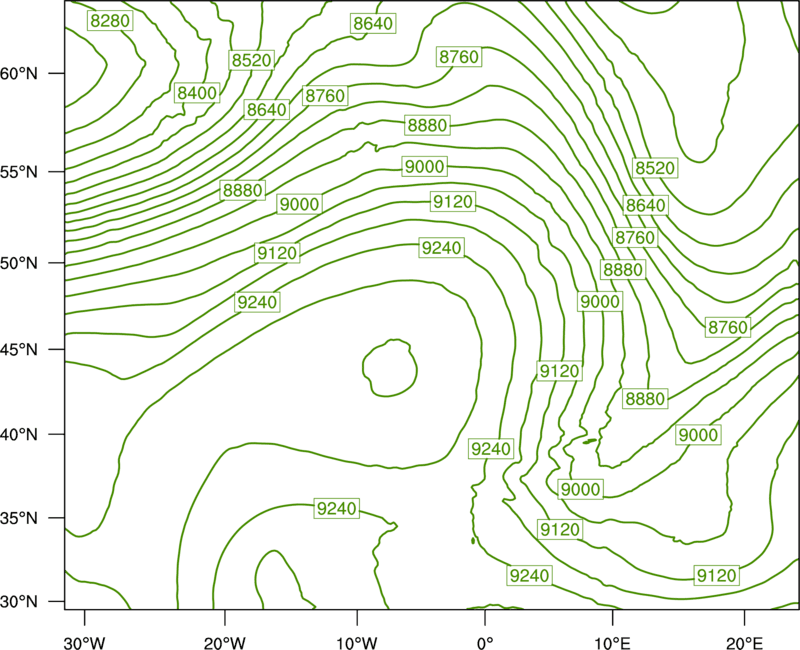Pick the 10°W longitude tick label
The width and height of the screenshot is (800, 650).
tap(357, 643)
